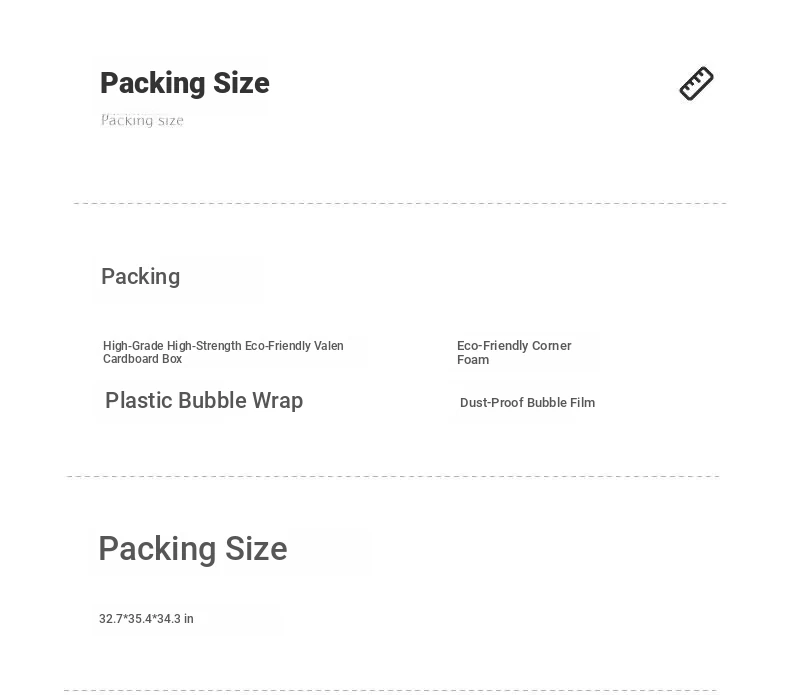Image resolution: width=790 pixels, height=695 pixels.
Task: Click the dashed divider below the title block
Action: 400,203
